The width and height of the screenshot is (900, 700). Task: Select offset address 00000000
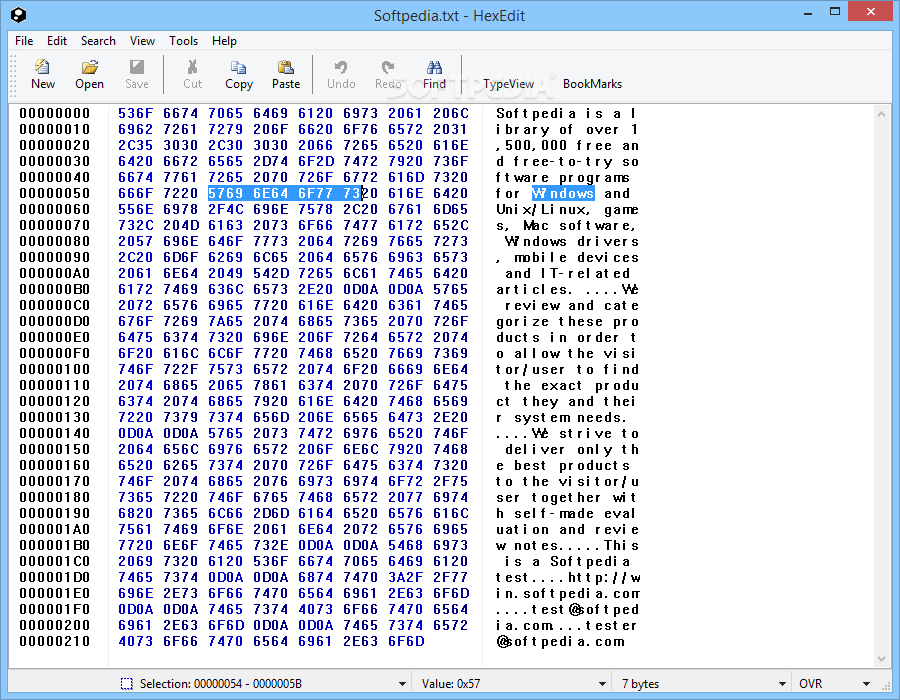point(55,114)
